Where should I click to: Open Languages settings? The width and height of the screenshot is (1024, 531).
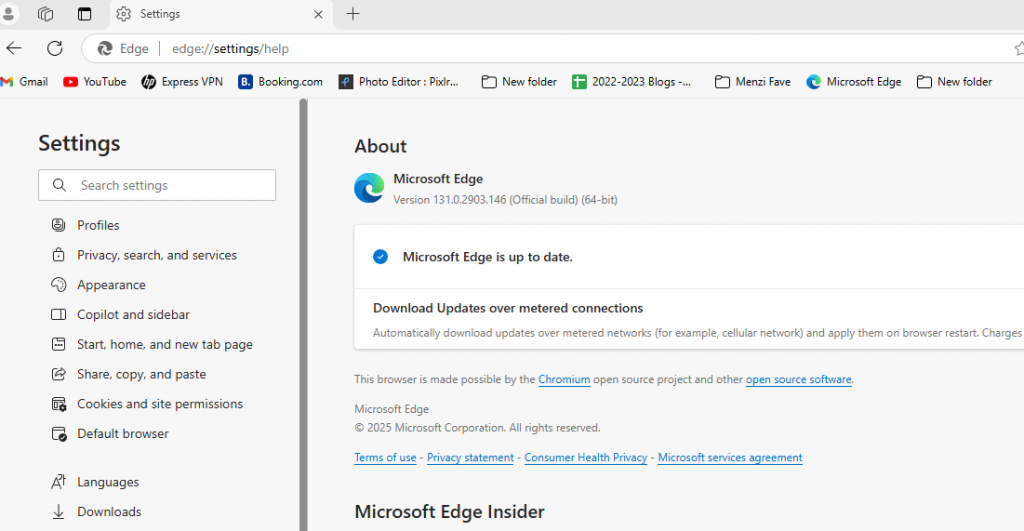[x=108, y=482]
